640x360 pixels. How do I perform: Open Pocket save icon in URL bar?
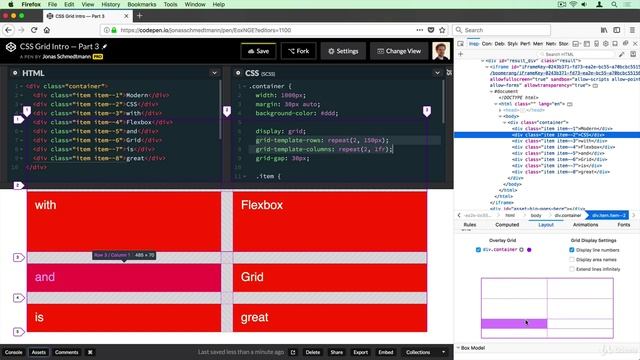[x=431, y=30]
